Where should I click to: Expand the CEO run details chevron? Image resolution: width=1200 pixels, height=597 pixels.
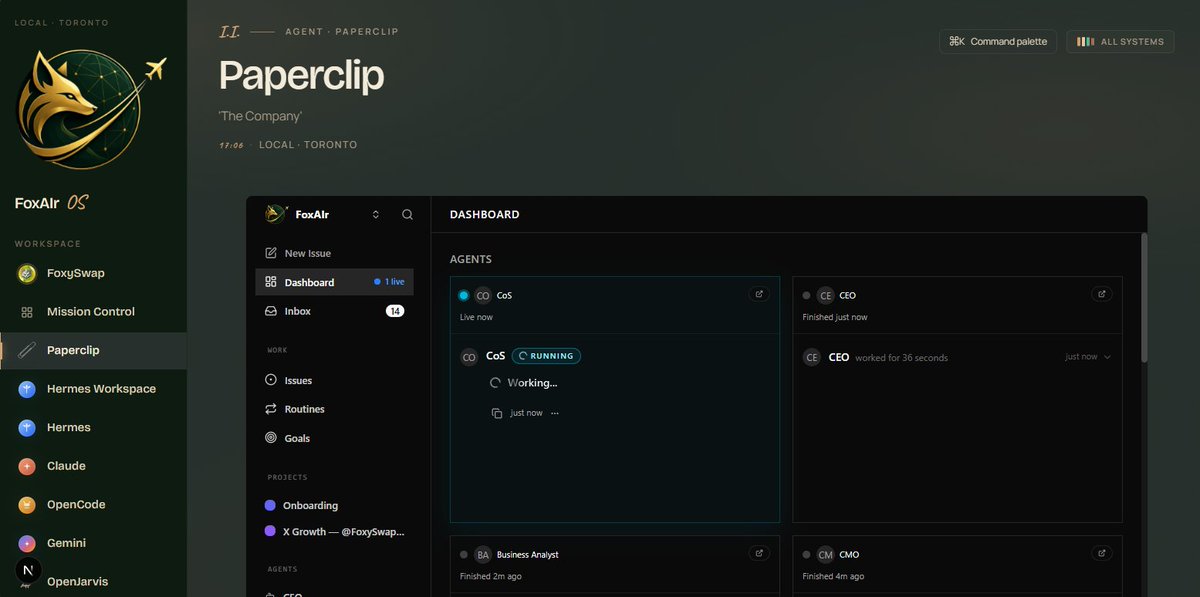click(1107, 357)
